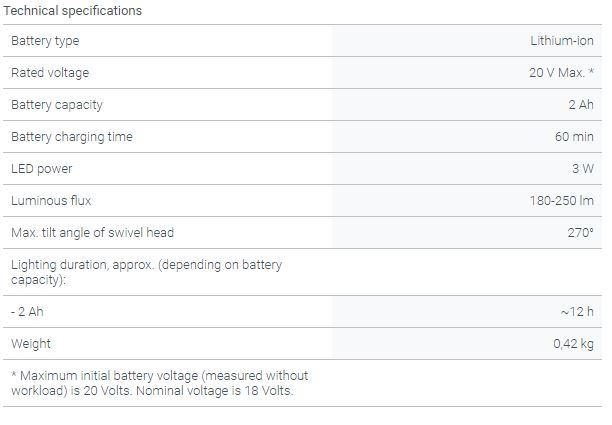The height and width of the screenshot is (425, 612).
Task: Select the Battery charging time label
Action: click(72, 137)
